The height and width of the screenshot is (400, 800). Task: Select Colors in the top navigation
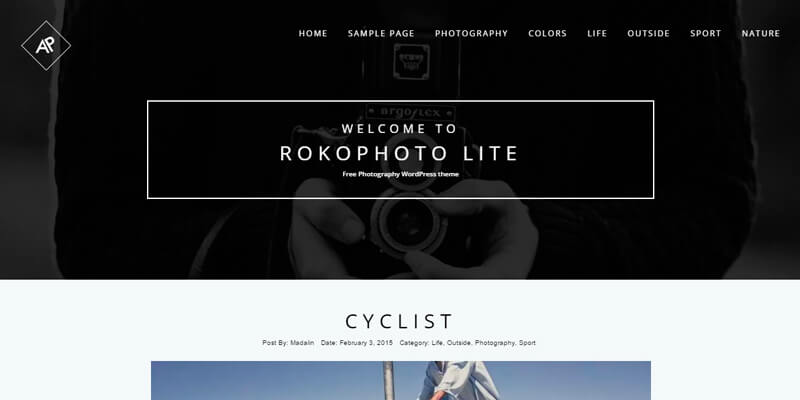(547, 34)
